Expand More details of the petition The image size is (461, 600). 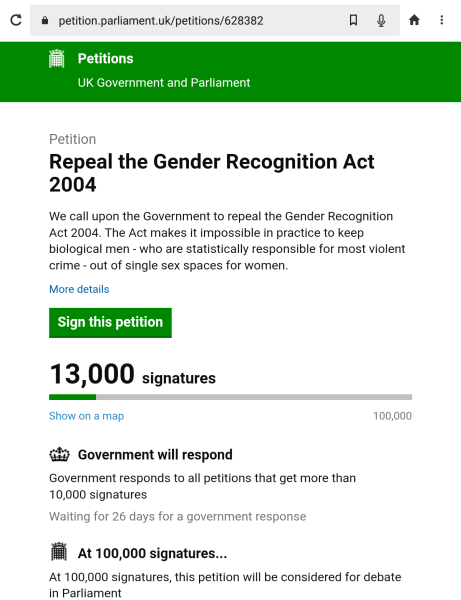pyautogui.click(x=79, y=289)
